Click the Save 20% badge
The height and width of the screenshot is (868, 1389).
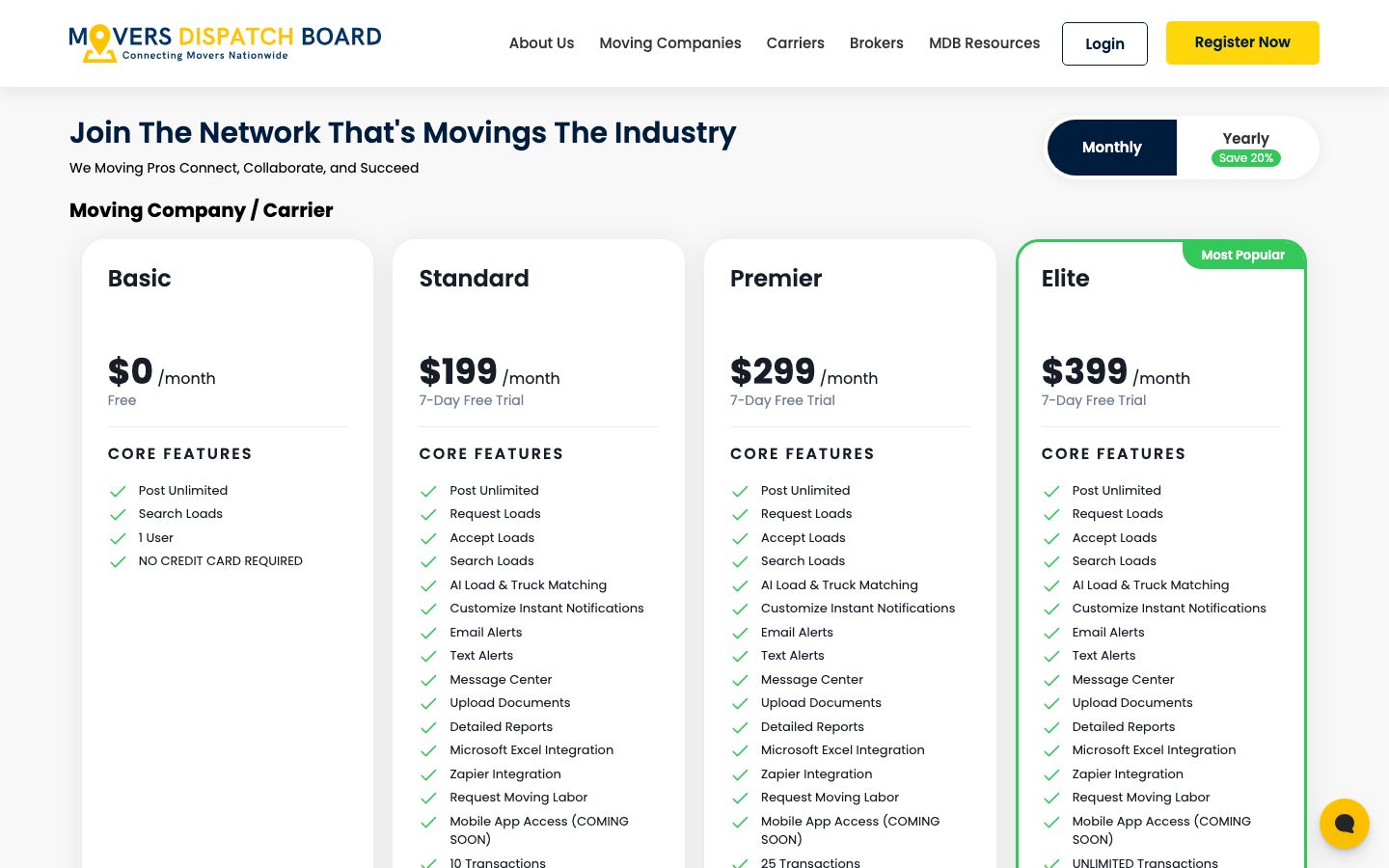(1246, 158)
